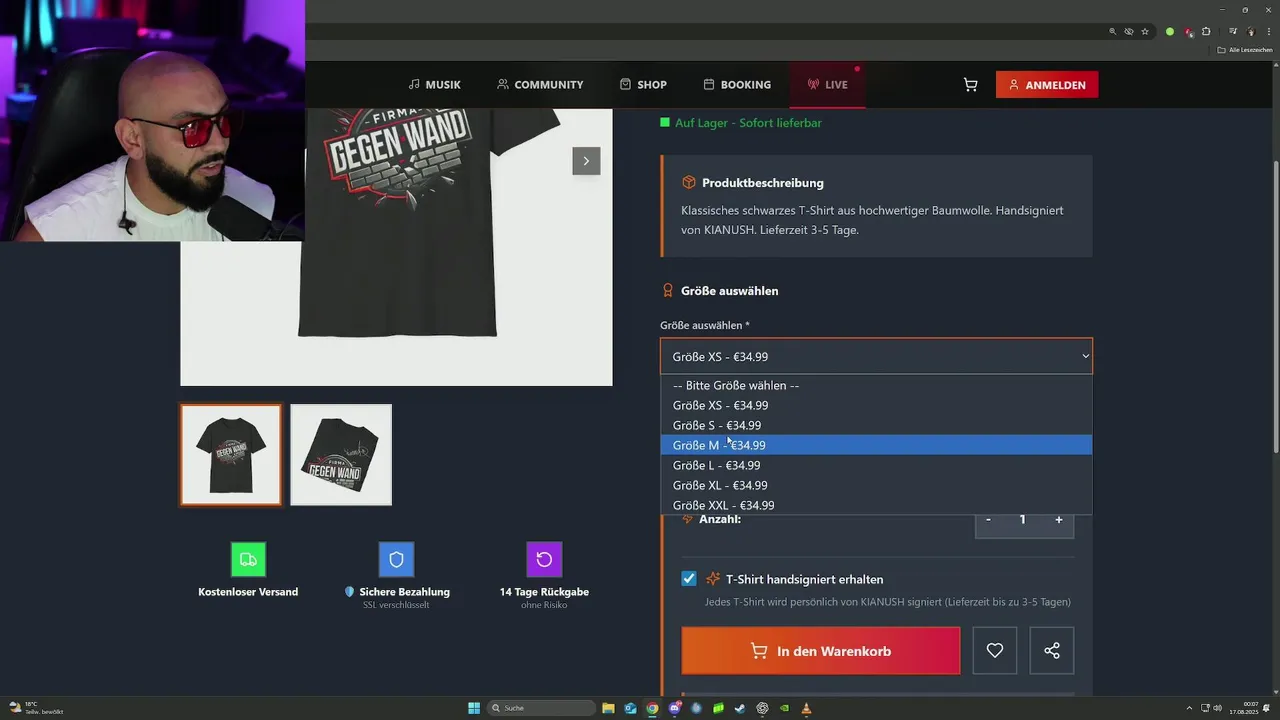
Task: Click the Sichere Bezahlung shield icon
Action: [x=396, y=560]
